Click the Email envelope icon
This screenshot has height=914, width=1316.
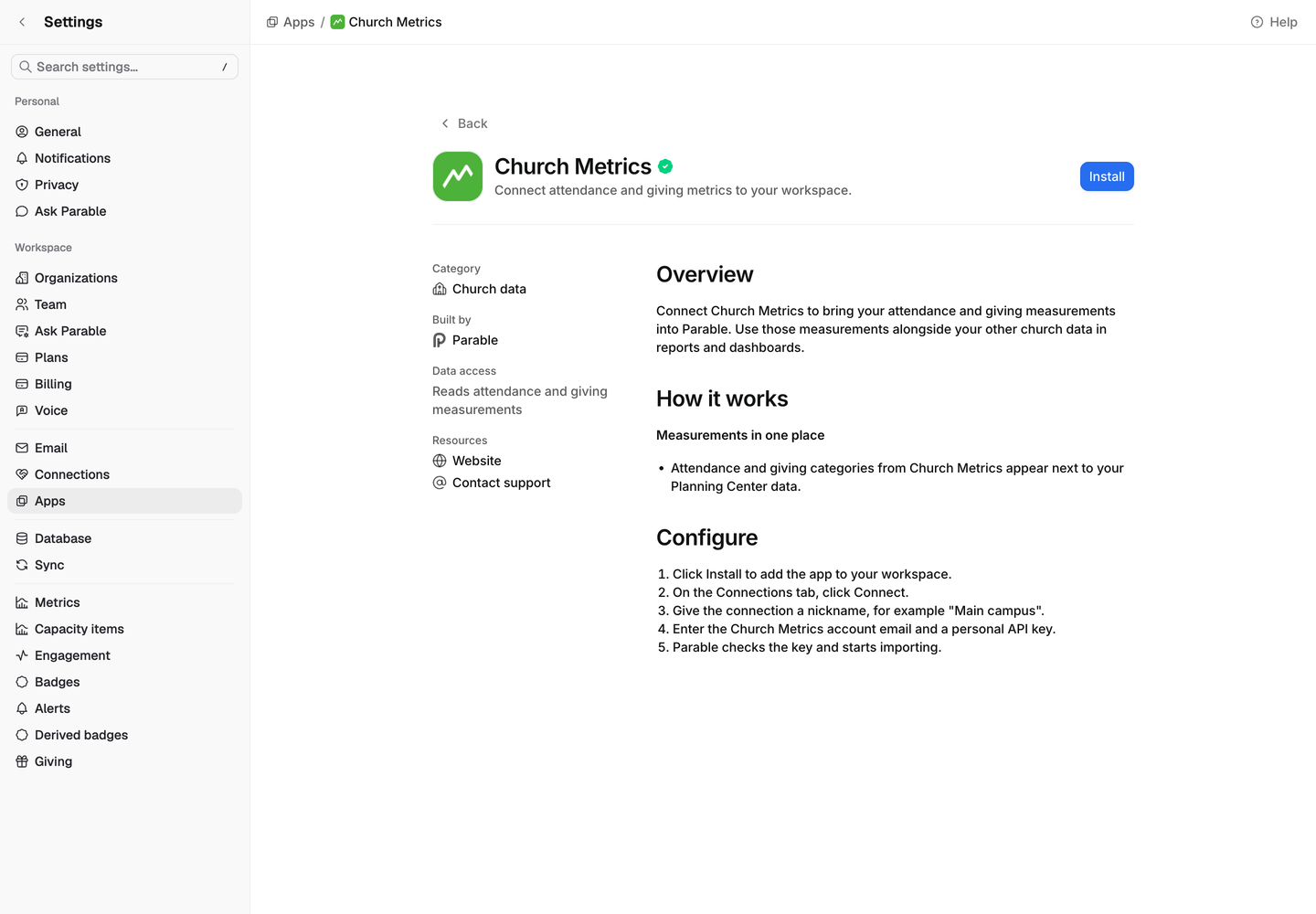click(22, 448)
